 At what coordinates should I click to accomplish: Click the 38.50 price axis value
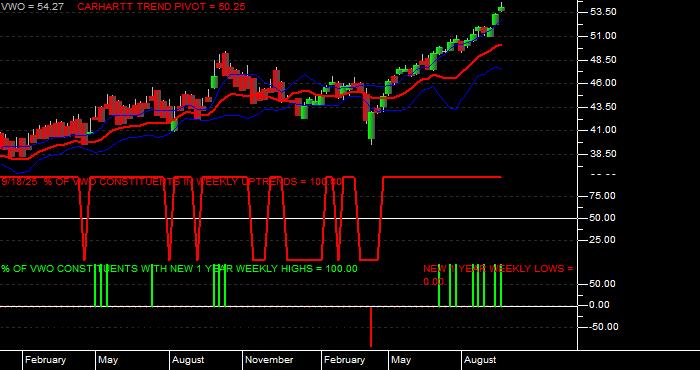coord(604,154)
